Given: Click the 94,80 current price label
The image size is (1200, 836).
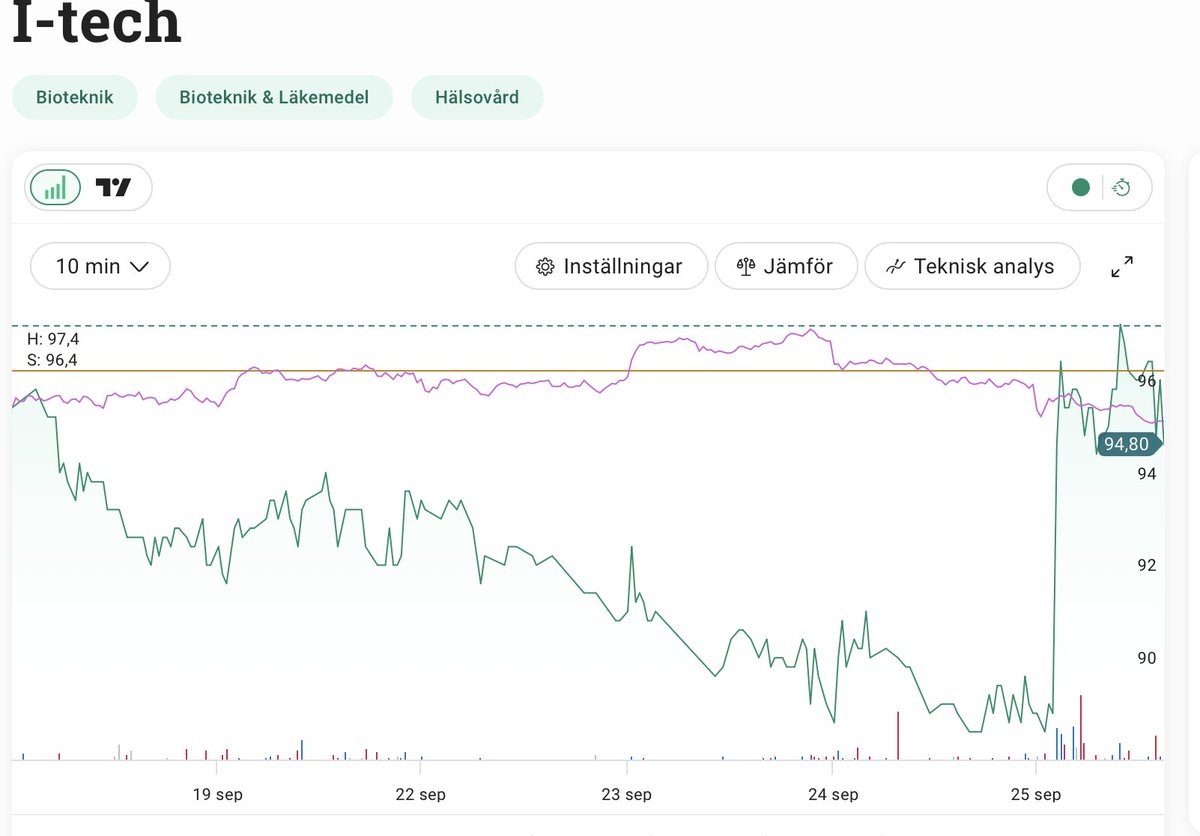Looking at the screenshot, I should pos(1128,444).
